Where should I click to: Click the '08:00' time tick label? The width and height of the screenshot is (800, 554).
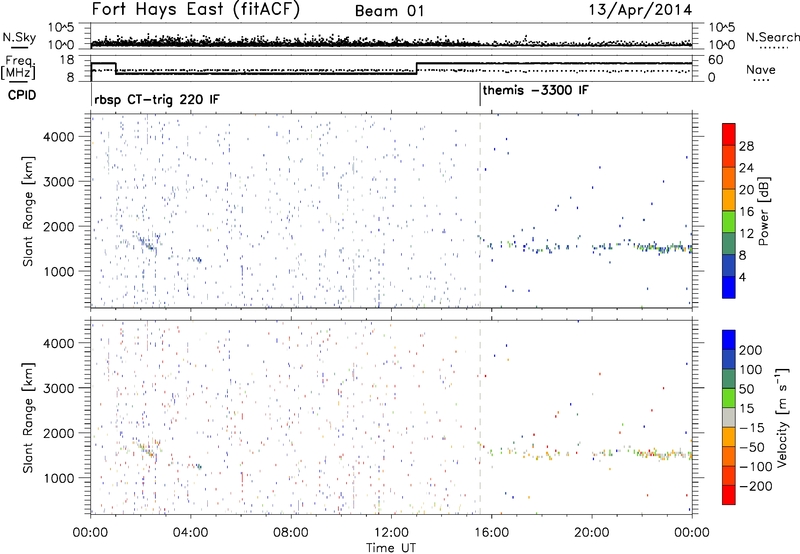(291, 533)
